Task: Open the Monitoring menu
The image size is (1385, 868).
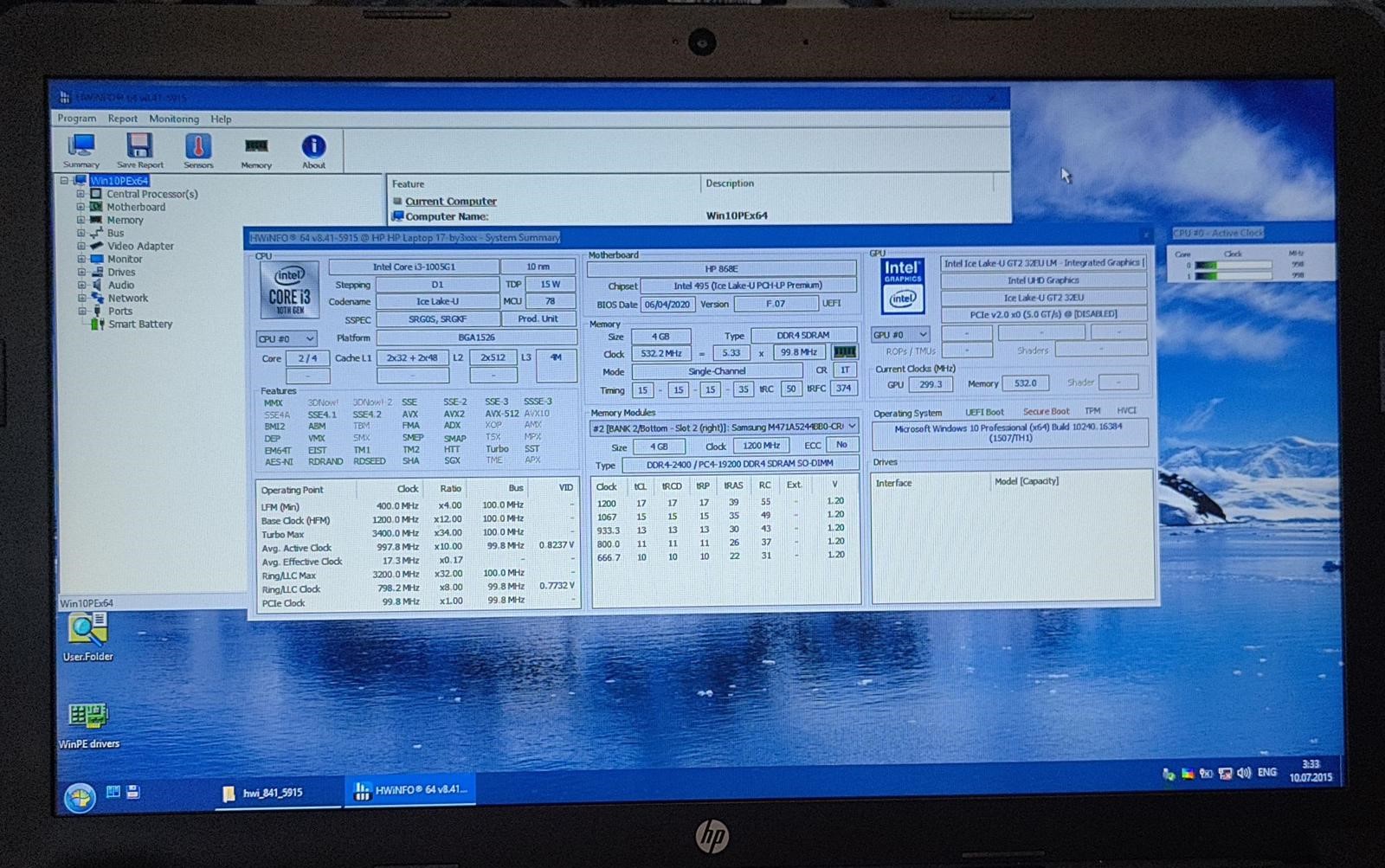Action: [x=174, y=119]
